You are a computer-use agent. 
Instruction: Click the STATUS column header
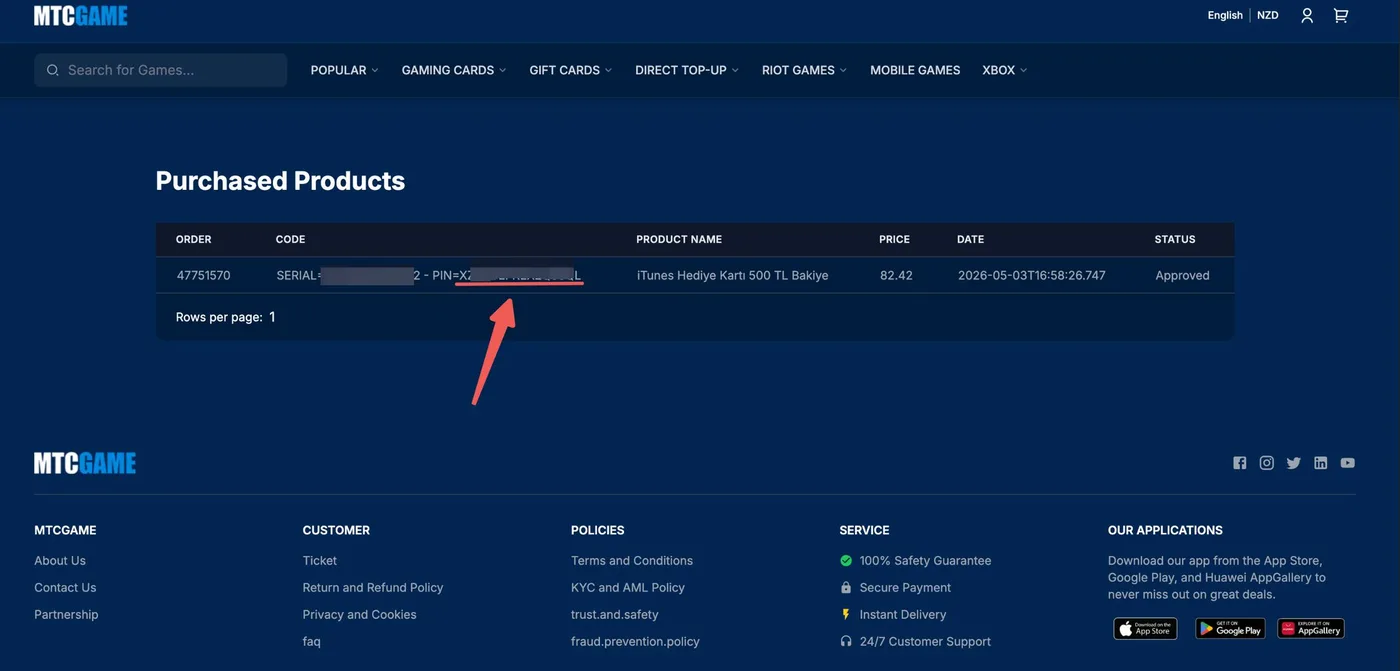tap(1175, 240)
